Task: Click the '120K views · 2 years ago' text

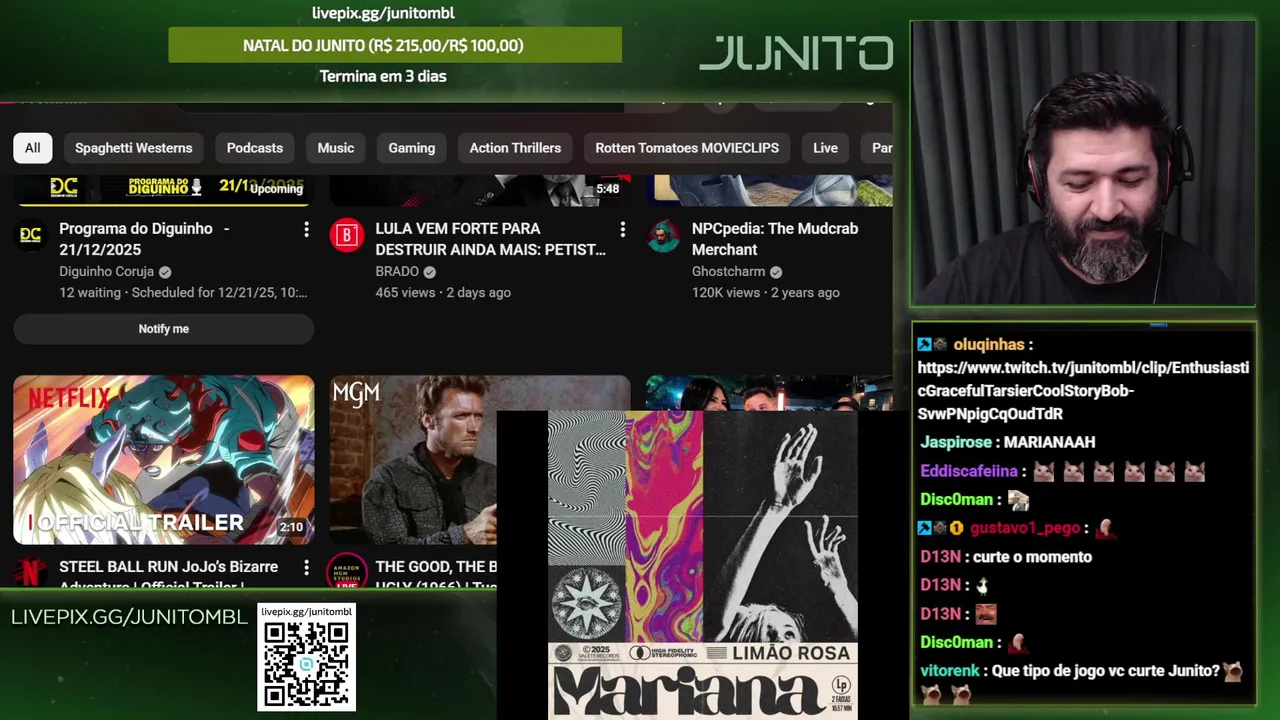Action: [x=766, y=293]
